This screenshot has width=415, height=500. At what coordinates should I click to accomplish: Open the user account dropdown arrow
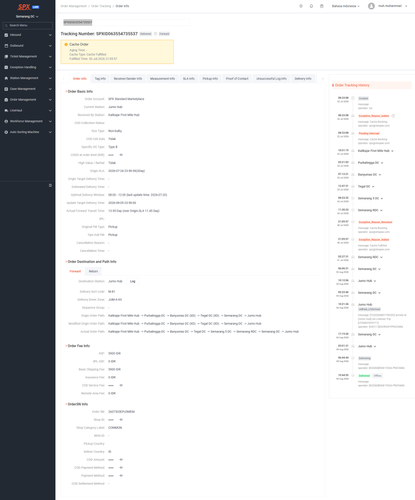406,6
